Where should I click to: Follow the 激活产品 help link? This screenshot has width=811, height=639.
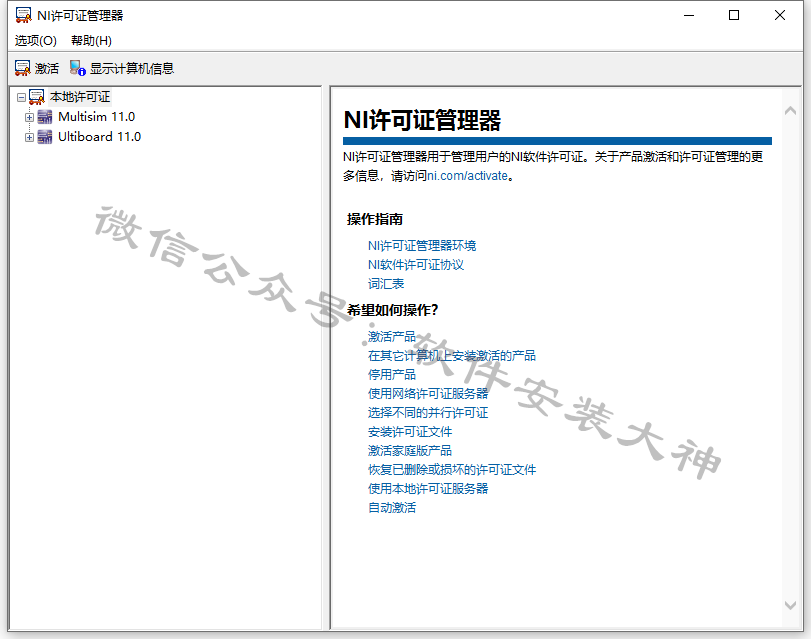392,337
